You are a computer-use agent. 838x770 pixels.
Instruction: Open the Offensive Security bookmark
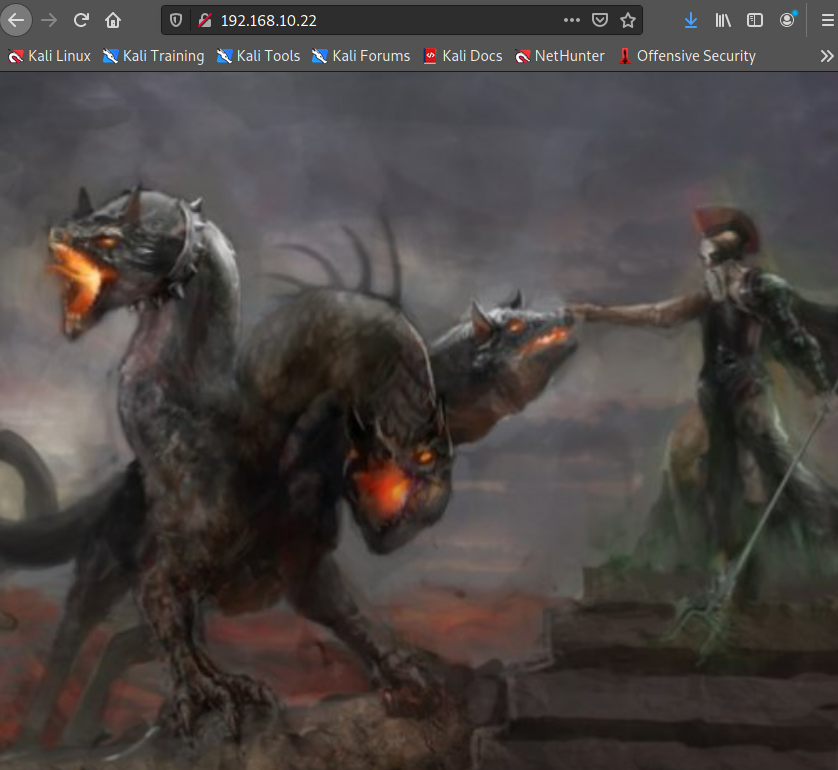687,56
